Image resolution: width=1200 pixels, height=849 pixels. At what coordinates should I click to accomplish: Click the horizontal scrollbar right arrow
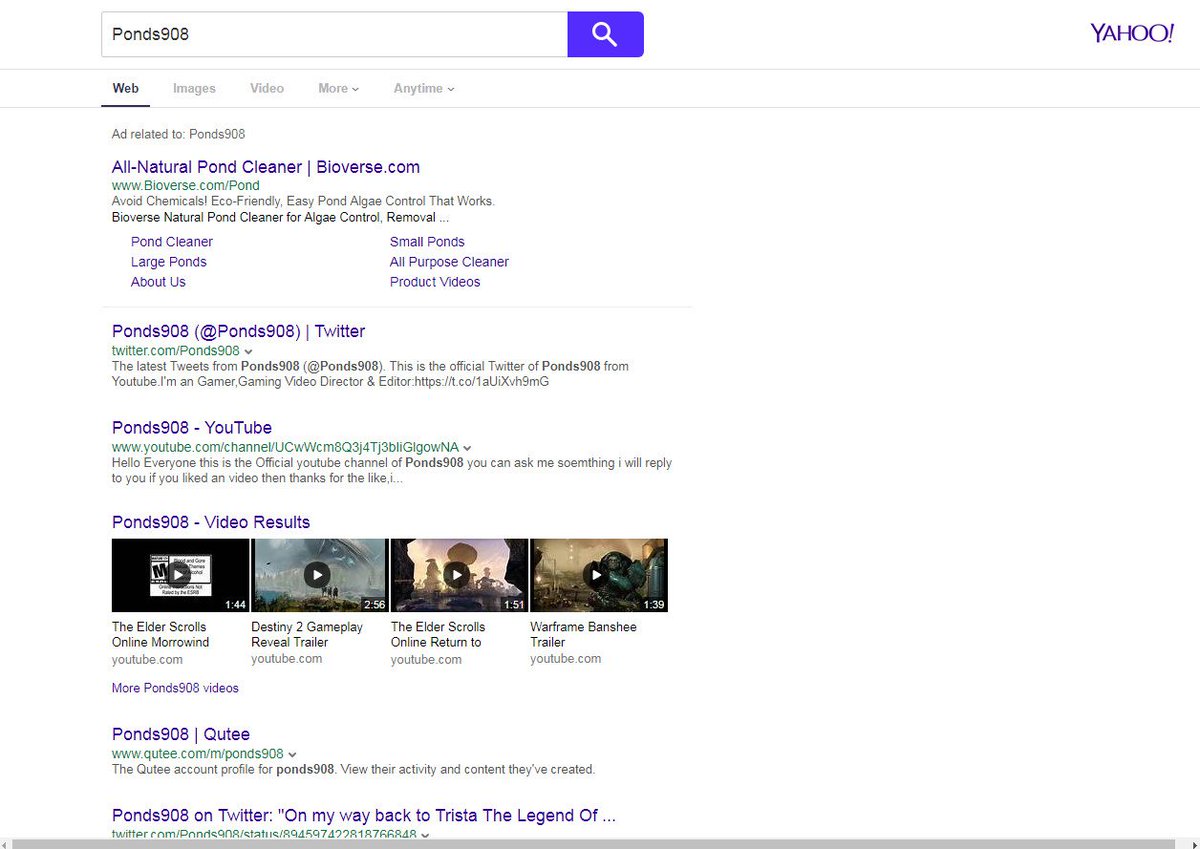click(1194, 844)
